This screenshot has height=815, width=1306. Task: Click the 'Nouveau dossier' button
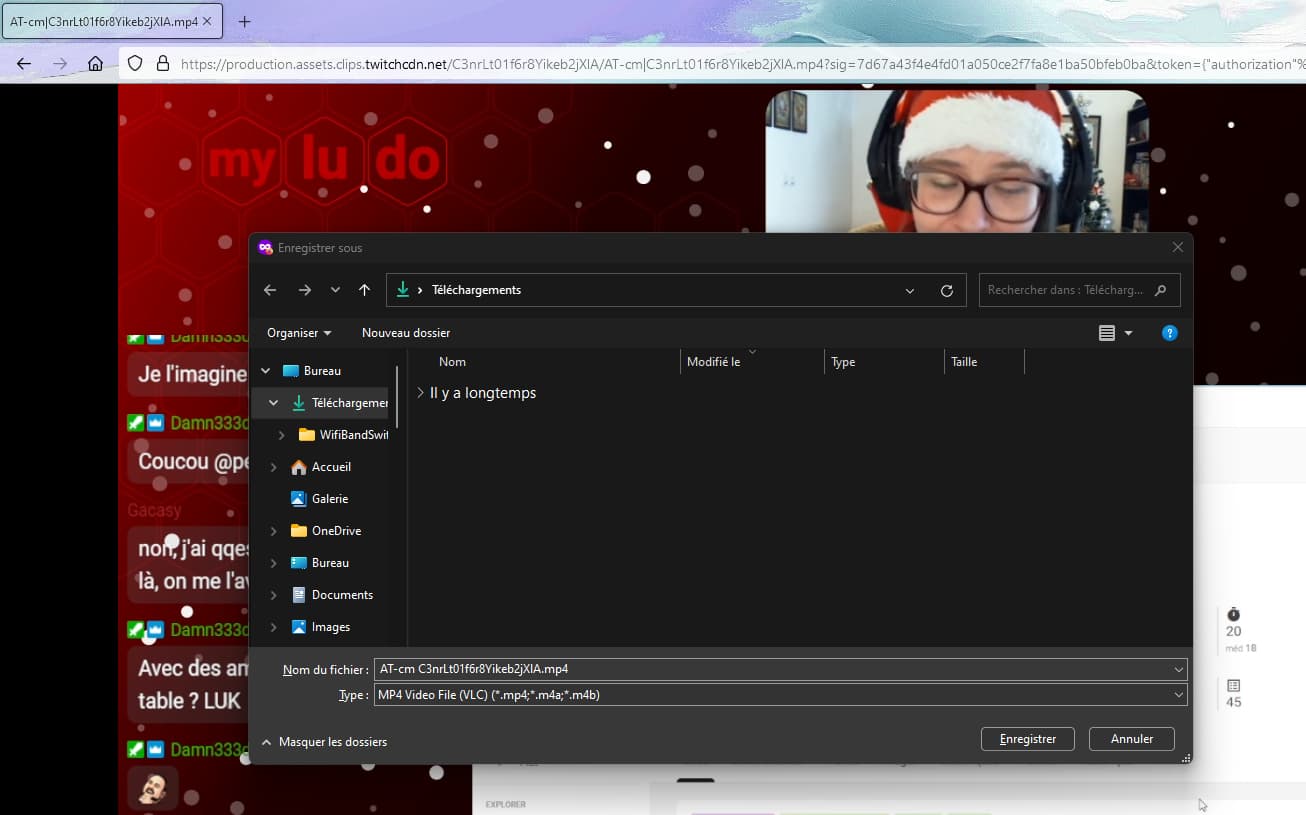point(406,333)
